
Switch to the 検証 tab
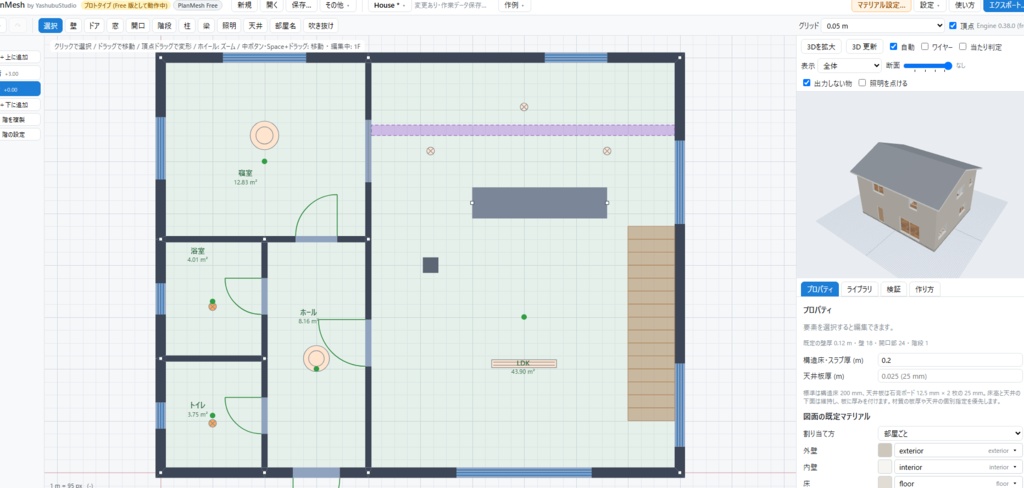click(x=893, y=289)
